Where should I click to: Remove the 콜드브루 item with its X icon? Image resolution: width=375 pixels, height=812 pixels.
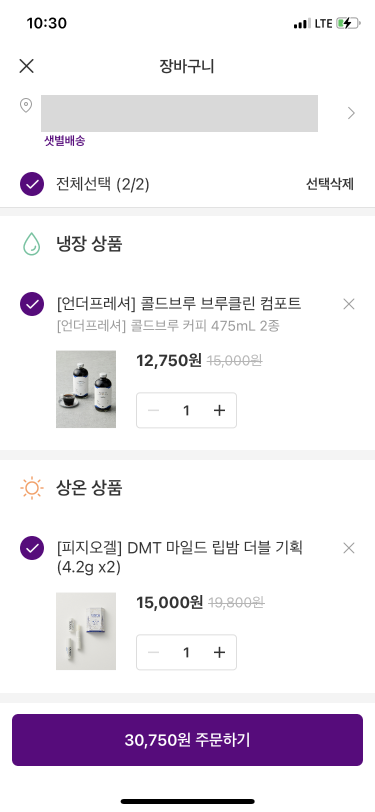[x=349, y=304]
